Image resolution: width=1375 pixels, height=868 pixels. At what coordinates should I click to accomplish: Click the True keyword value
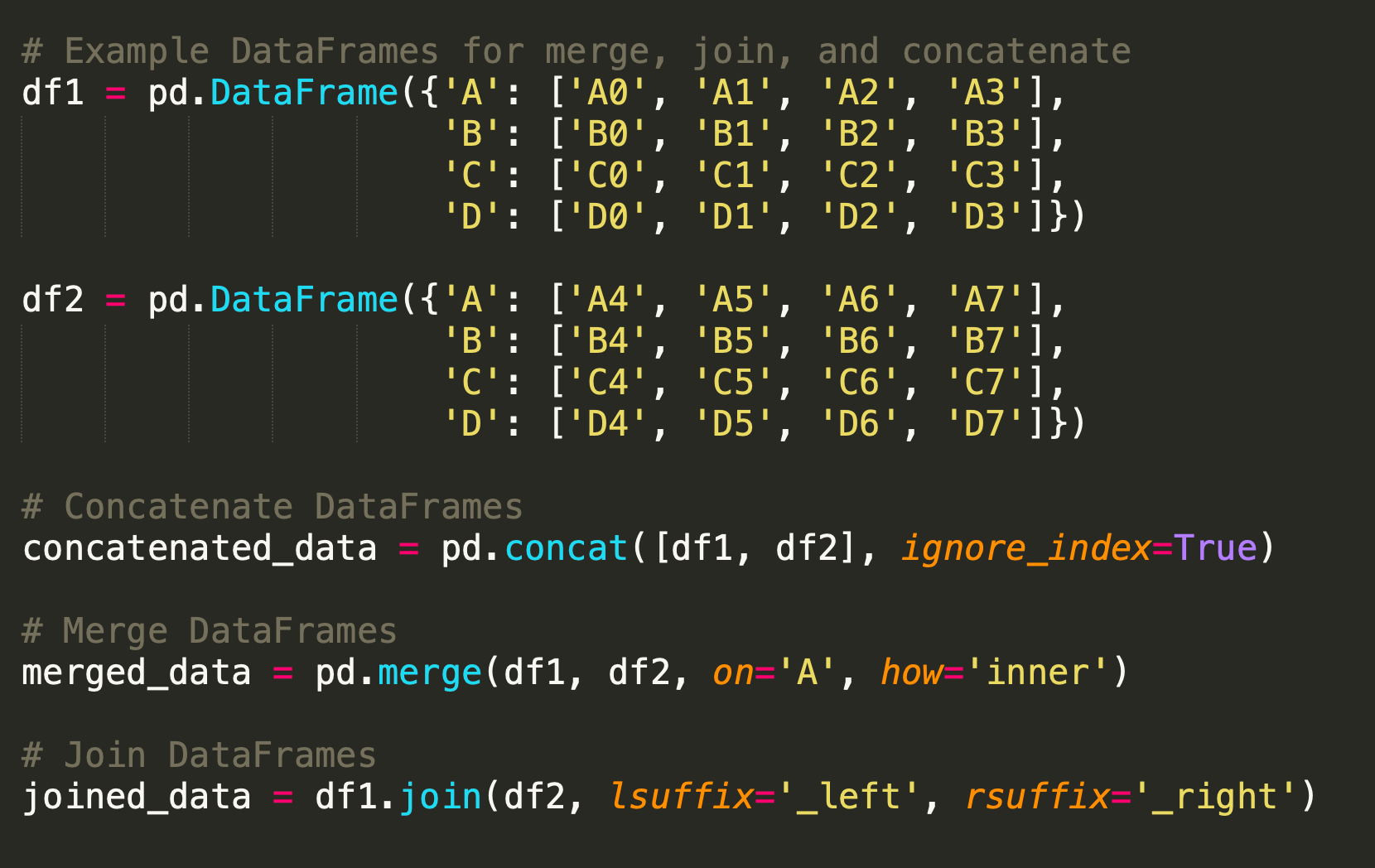pos(1214,548)
